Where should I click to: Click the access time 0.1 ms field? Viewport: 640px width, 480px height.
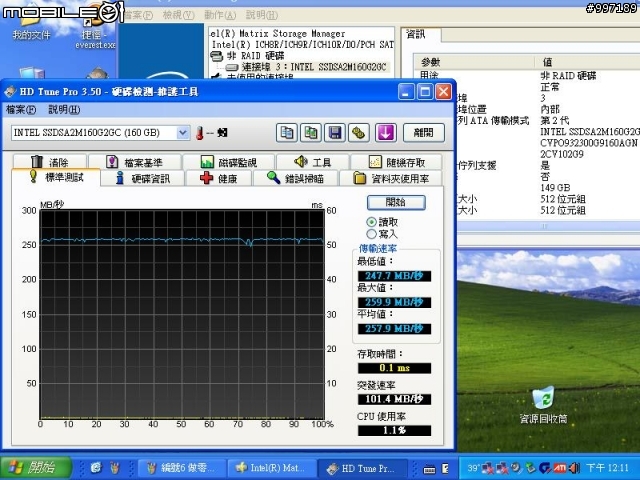tap(394, 368)
